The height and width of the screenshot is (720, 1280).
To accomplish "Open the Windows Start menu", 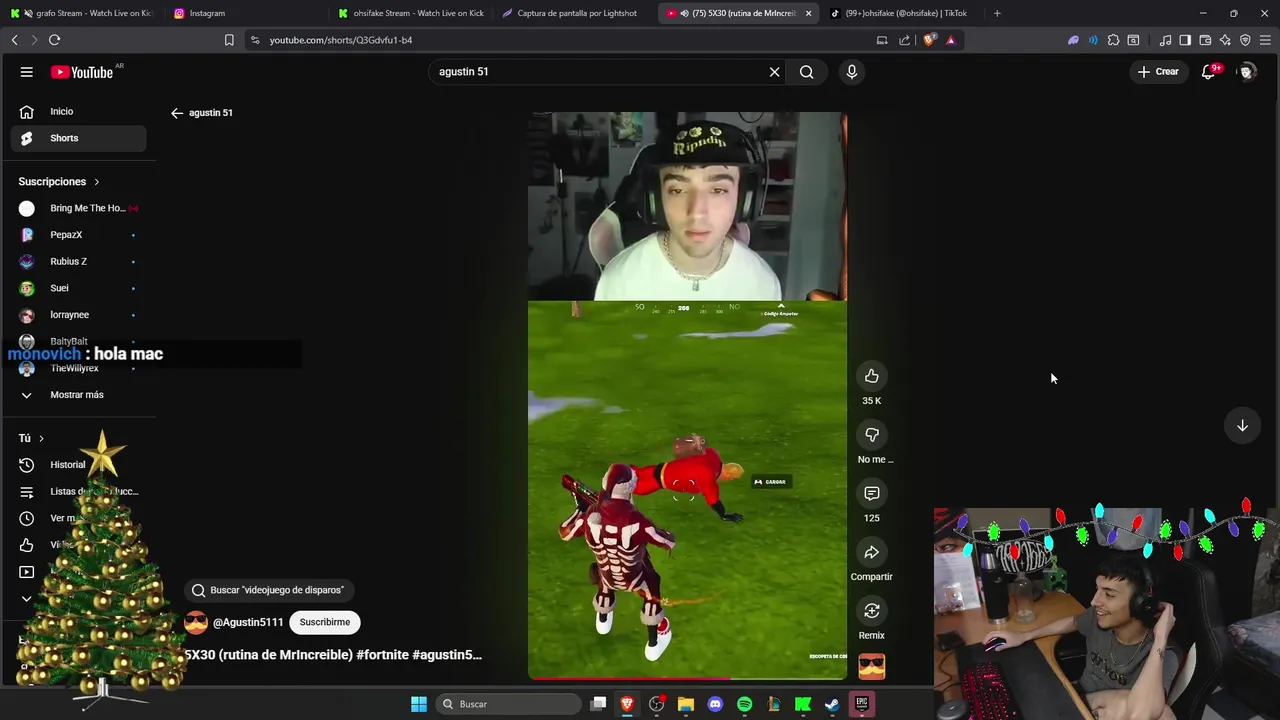I will (x=419, y=704).
